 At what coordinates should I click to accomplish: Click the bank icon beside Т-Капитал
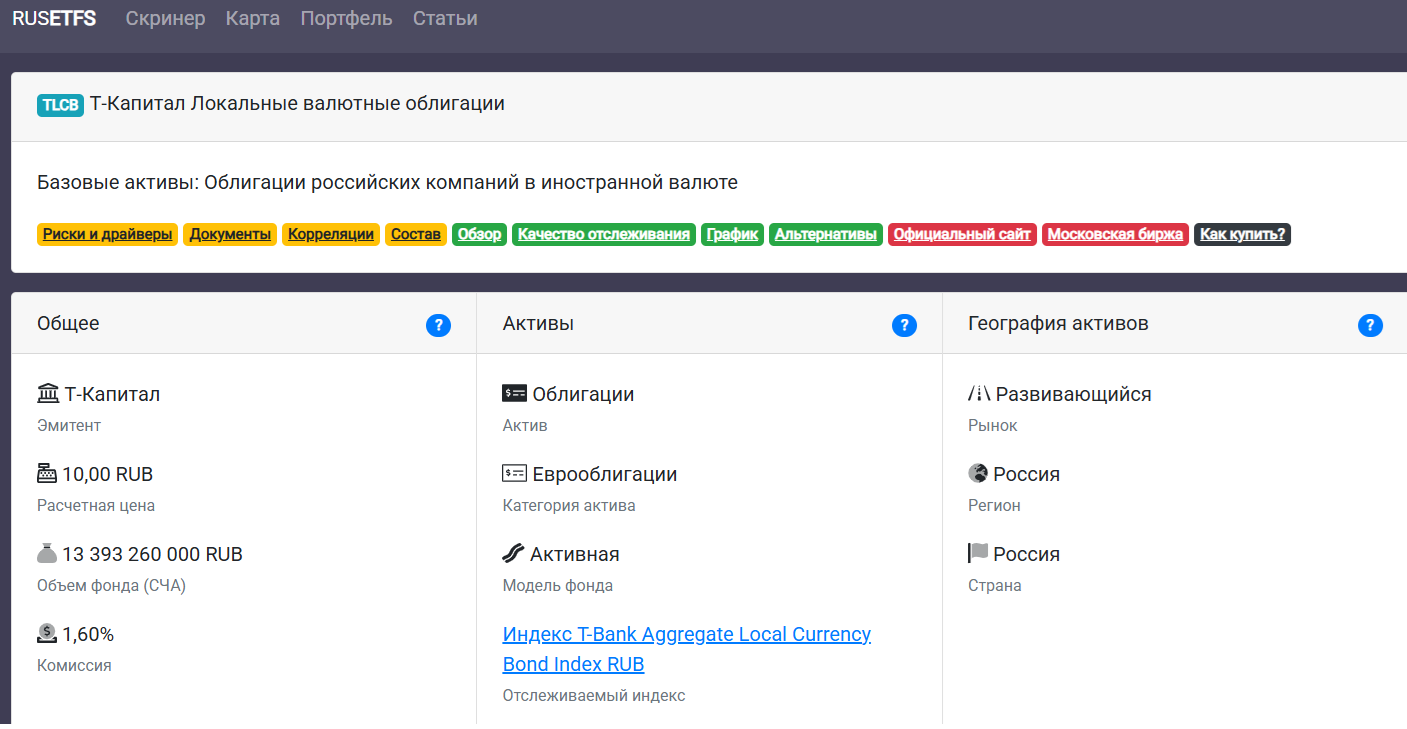pos(48,394)
